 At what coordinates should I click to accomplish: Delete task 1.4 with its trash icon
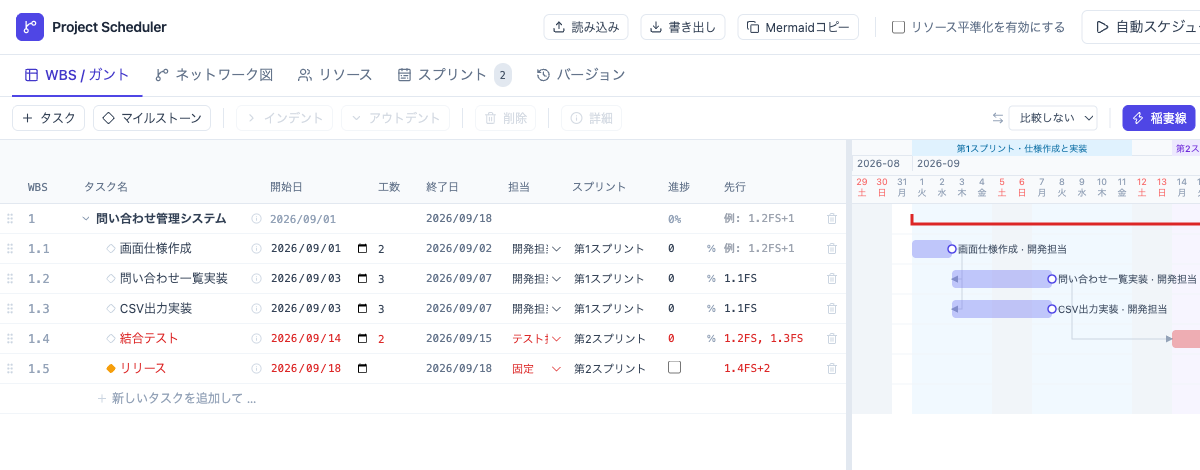pos(831,339)
